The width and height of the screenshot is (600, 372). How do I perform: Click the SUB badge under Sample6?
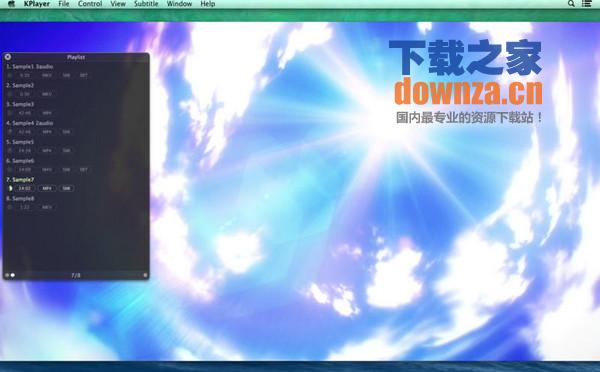click(x=67, y=170)
